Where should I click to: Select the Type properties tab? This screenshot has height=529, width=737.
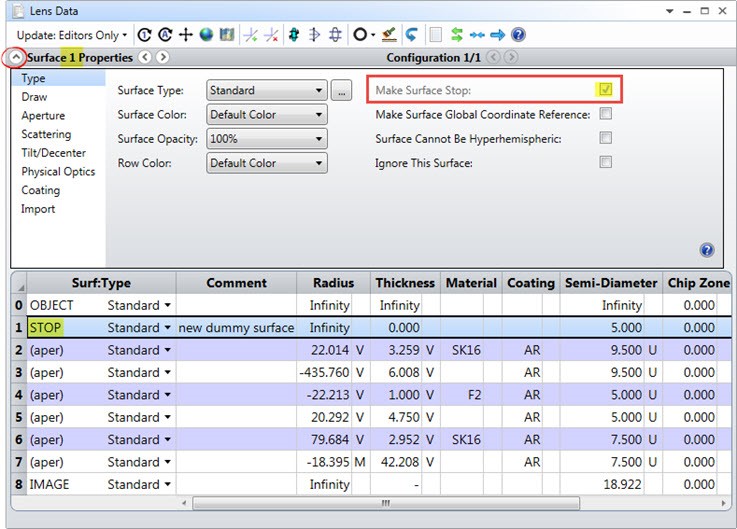pyautogui.click(x=58, y=78)
